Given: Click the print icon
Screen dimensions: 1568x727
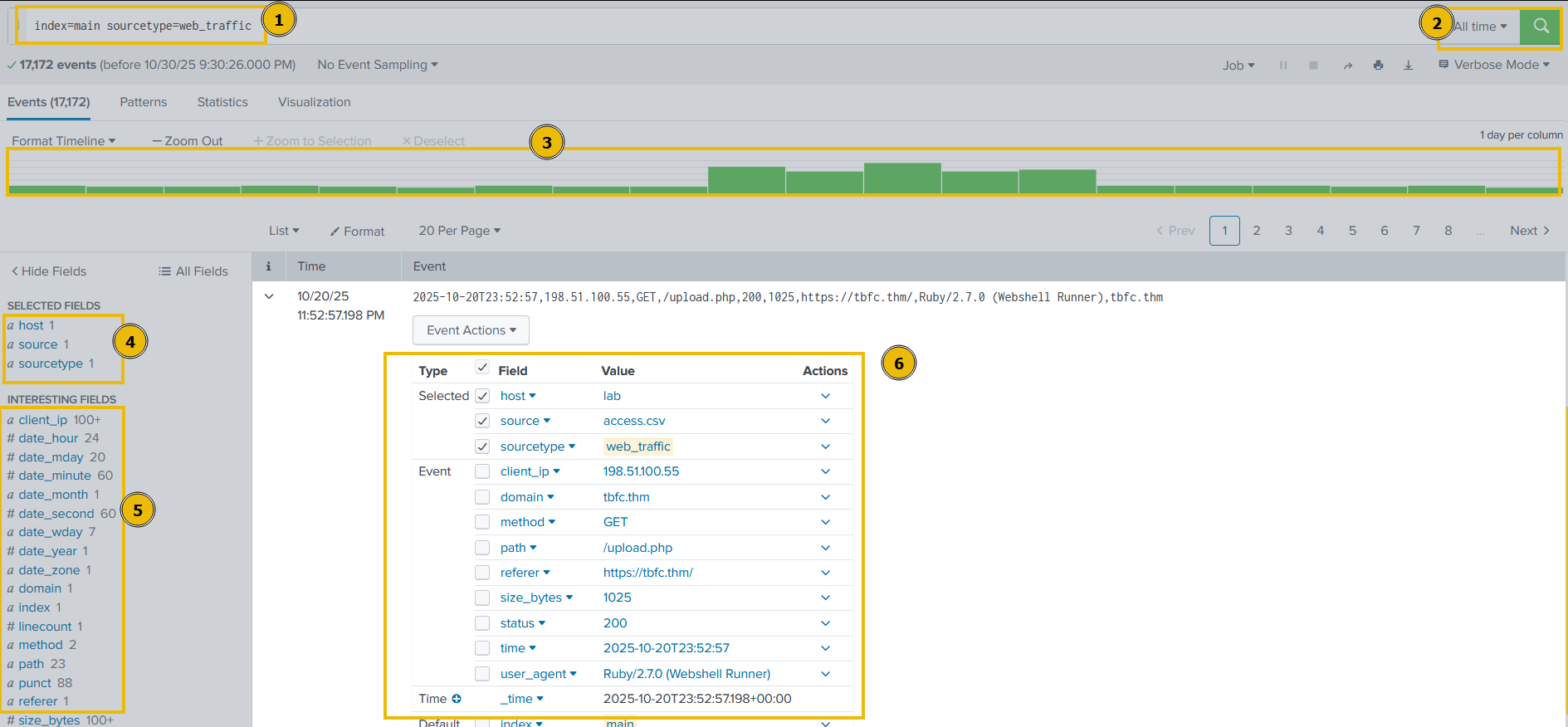Looking at the screenshot, I should click(1378, 66).
